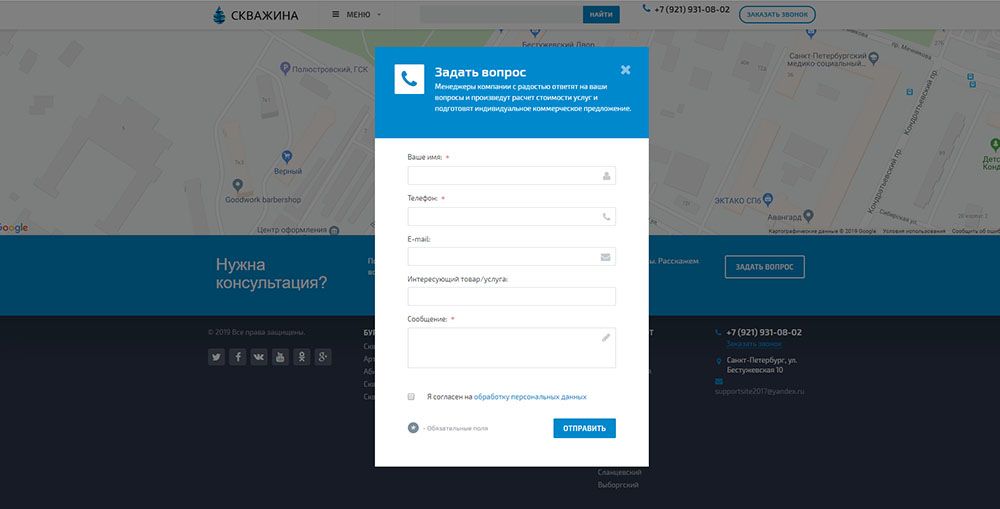Click the Скважина logo
Screen dimensions: 1000x509
point(256,15)
